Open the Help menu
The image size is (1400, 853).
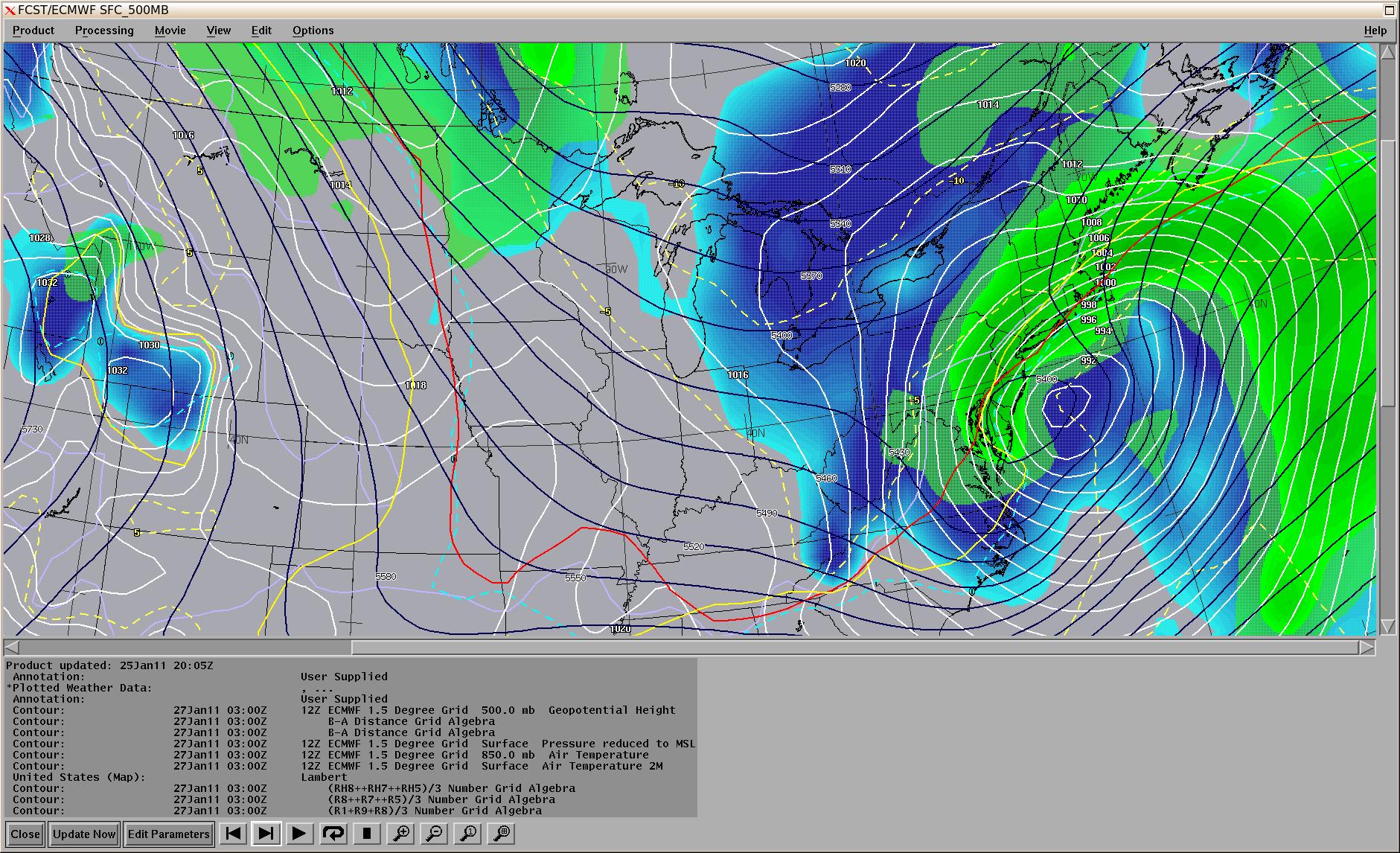(x=1375, y=31)
